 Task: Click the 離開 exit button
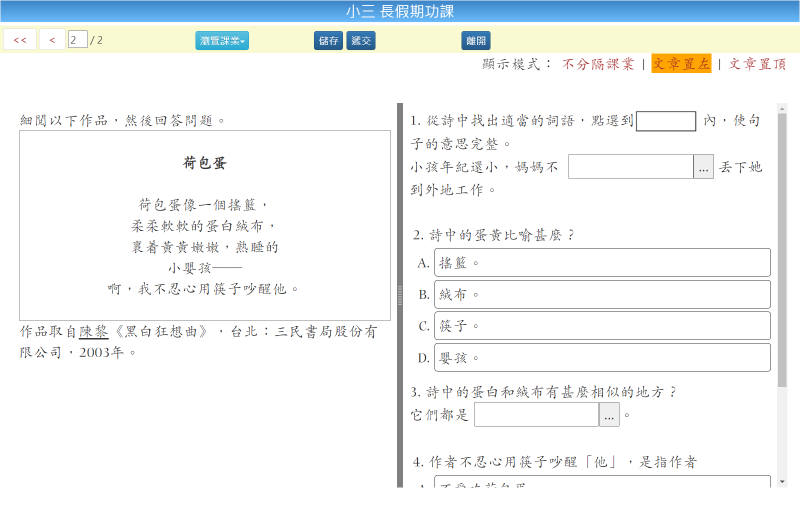tap(476, 40)
